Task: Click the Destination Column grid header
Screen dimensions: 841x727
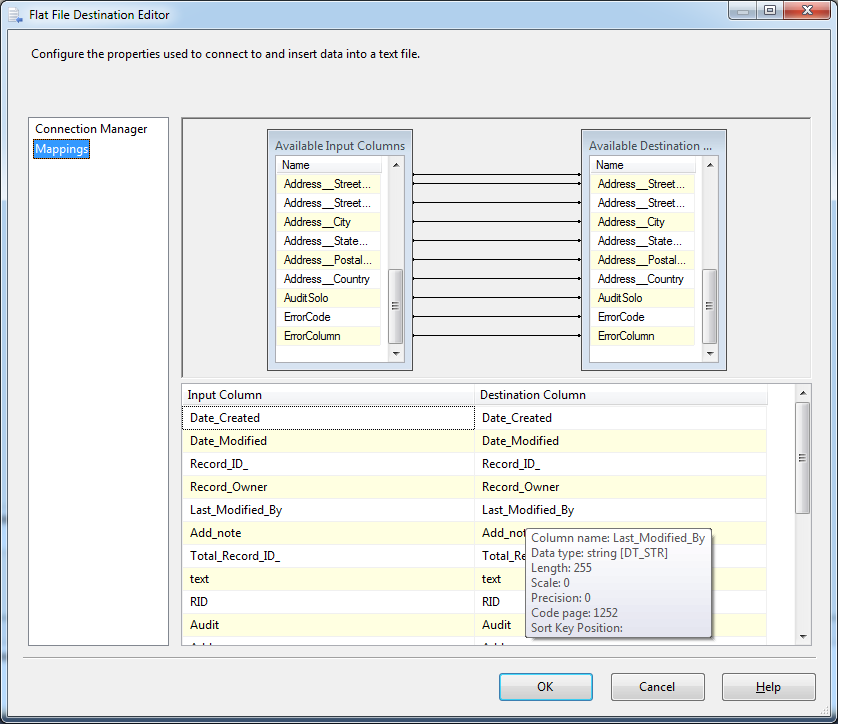Action: [622, 395]
